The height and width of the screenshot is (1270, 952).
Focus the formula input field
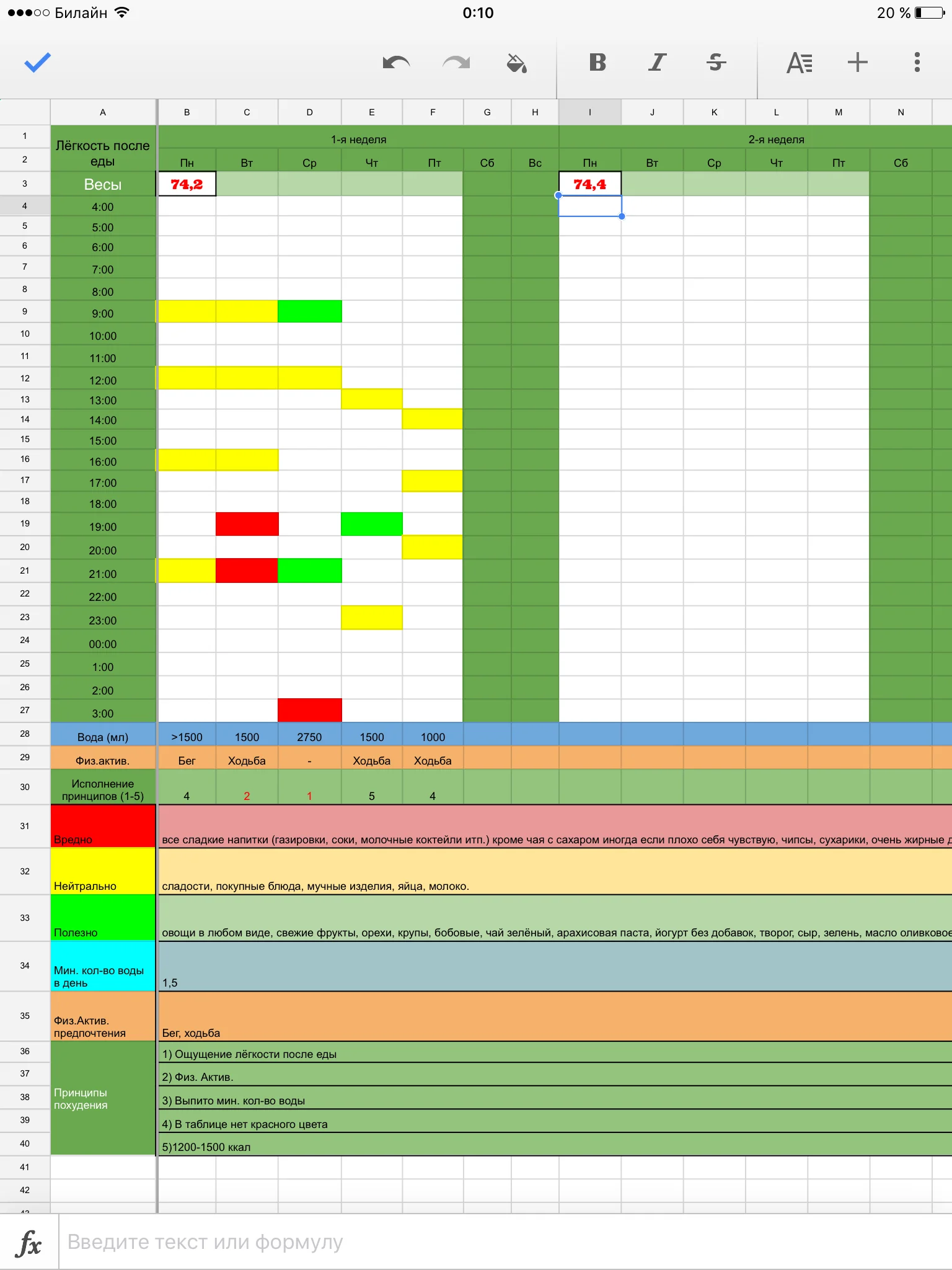pos(506,1242)
